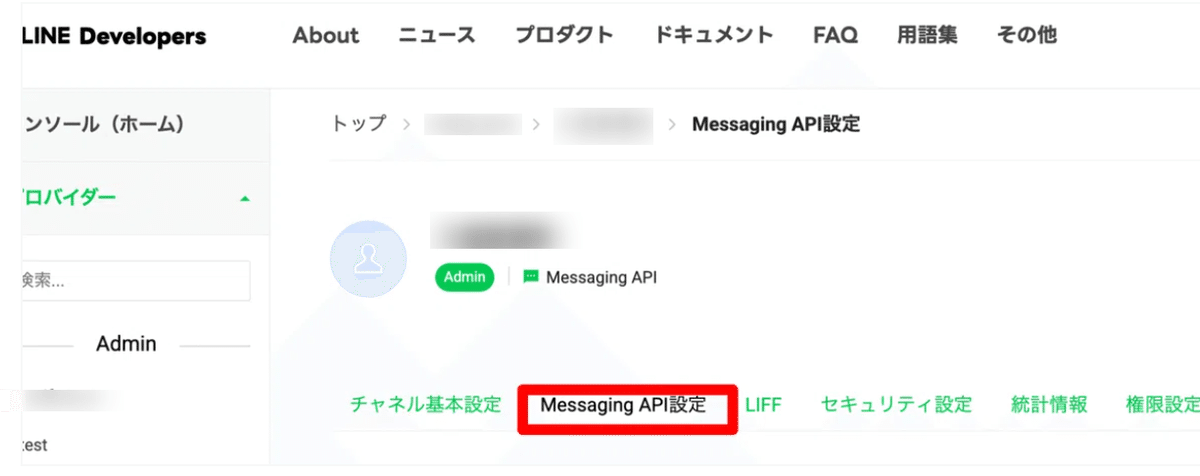
Task: Open the プロダクト menu
Action: 564,35
